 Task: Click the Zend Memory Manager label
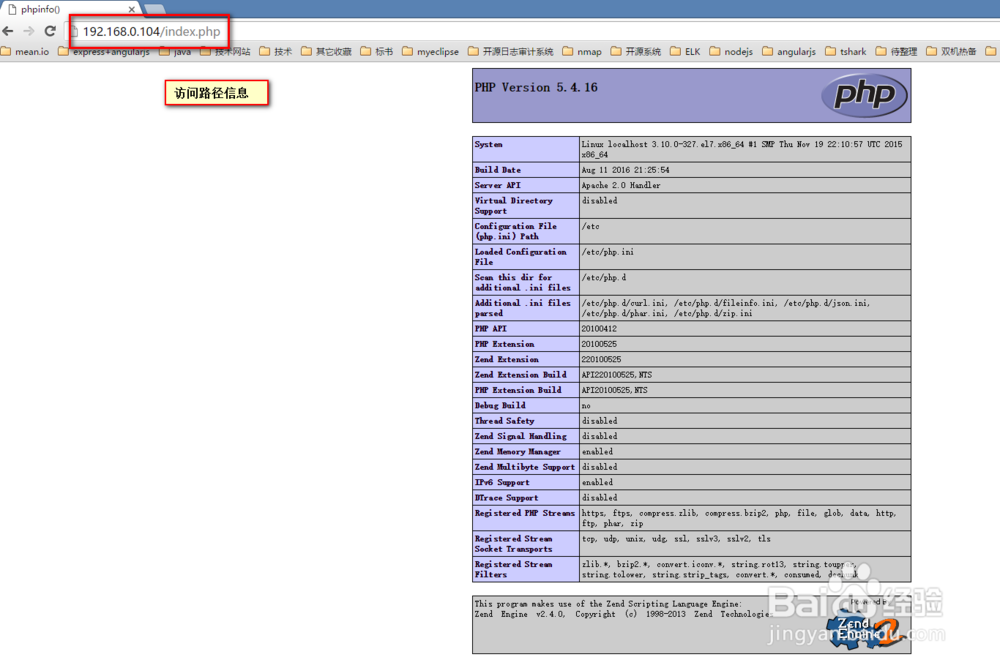[x=517, y=451]
